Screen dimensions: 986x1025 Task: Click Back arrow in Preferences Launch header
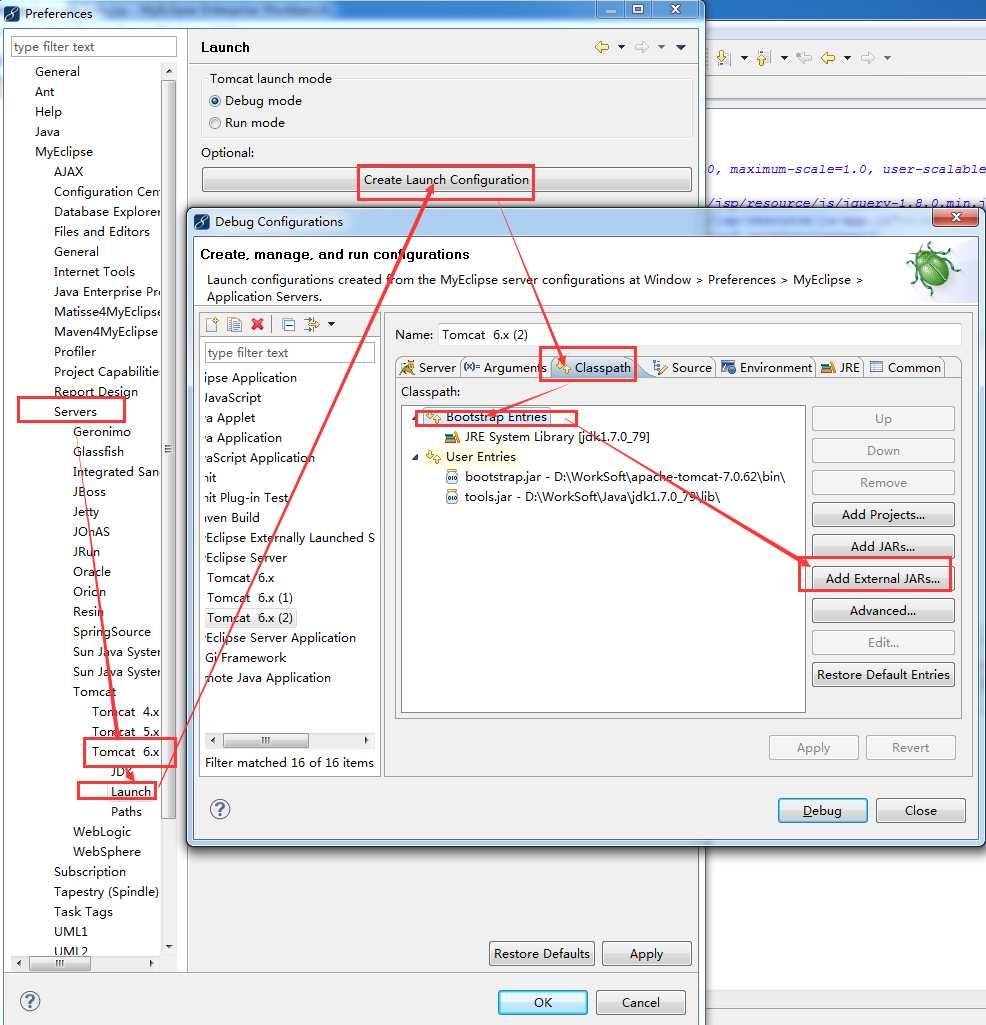click(x=602, y=47)
